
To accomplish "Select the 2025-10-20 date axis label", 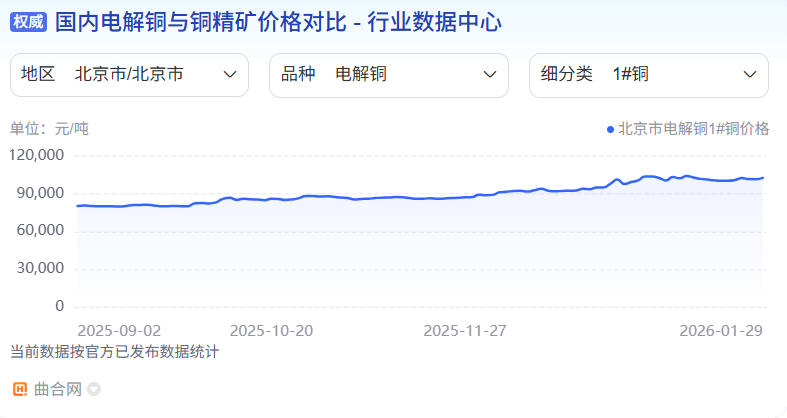I will pyautogui.click(x=272, y=330).
